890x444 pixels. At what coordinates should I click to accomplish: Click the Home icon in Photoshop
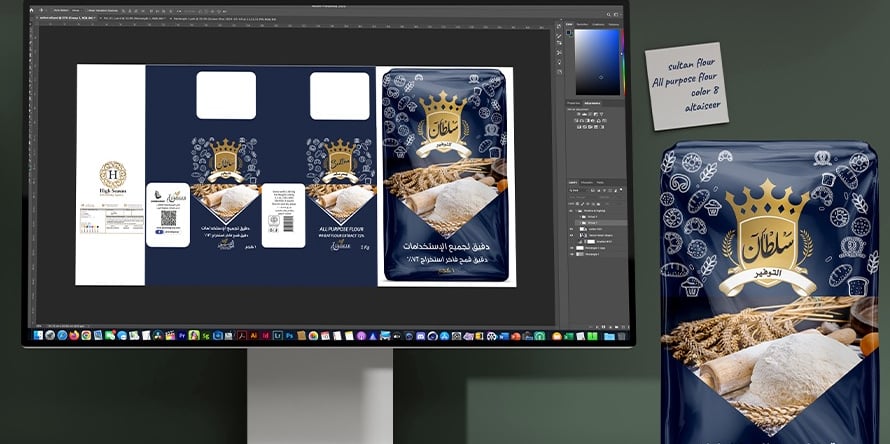click(31, 10)
